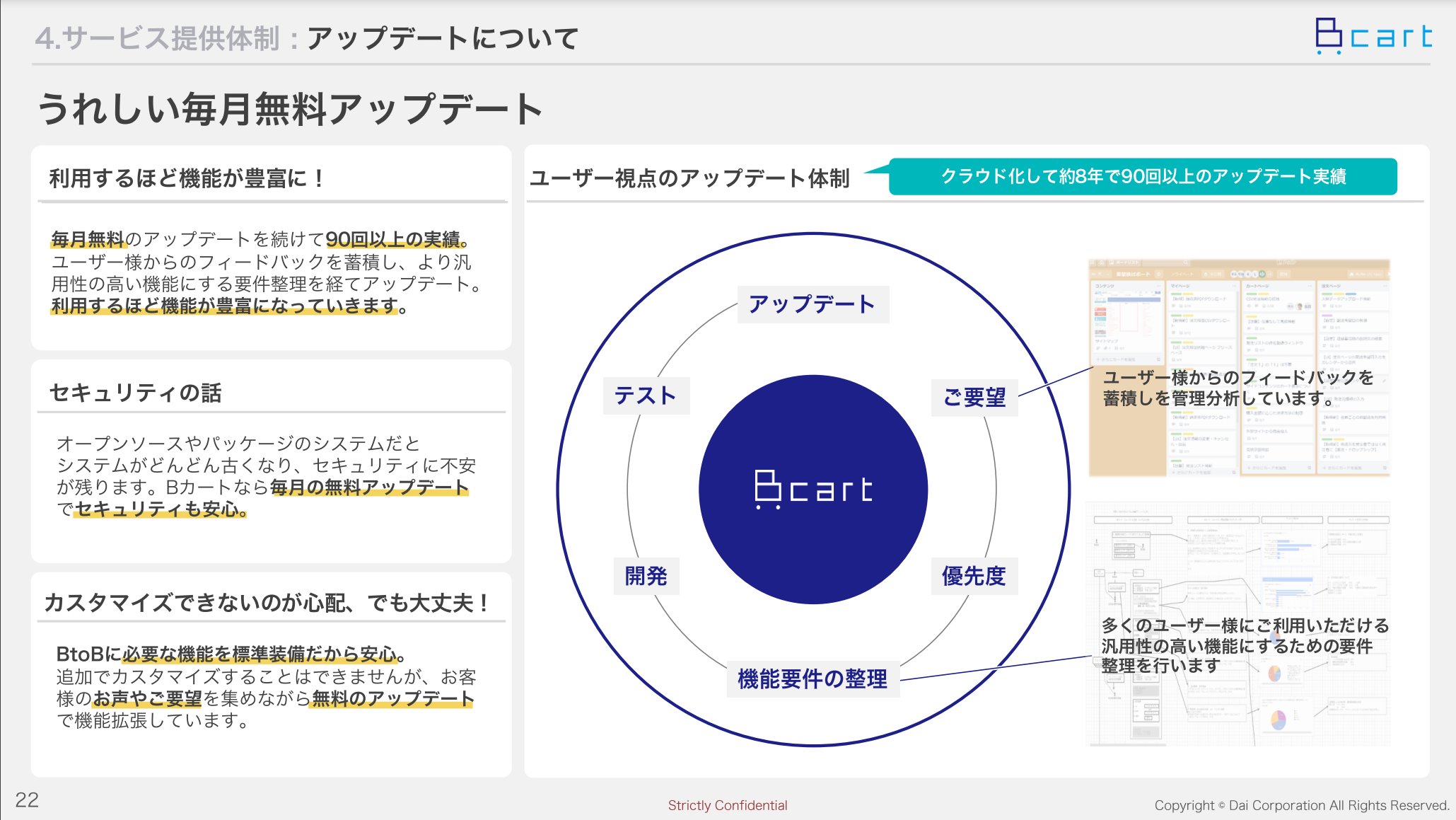Click the 優先度 label in the diagram
This screenshot has width=1456, height=820.
[x=974, y=576]
